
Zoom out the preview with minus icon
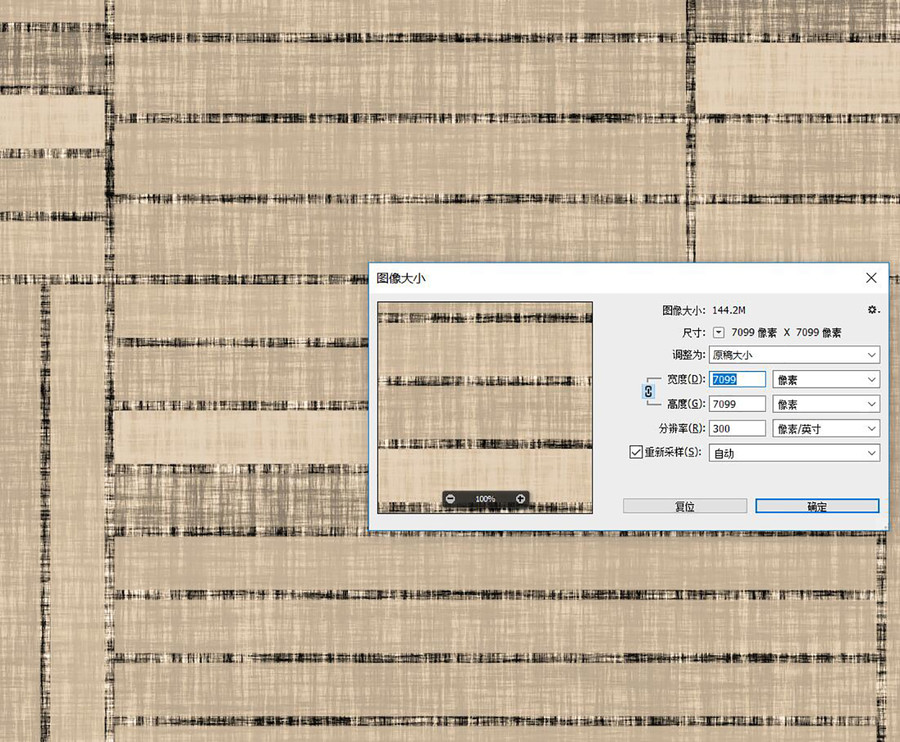coord(451,499)
